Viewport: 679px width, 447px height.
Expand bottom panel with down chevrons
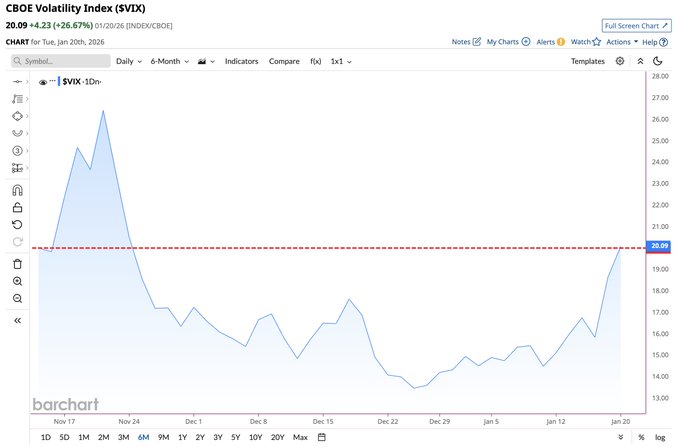point(621,437)
